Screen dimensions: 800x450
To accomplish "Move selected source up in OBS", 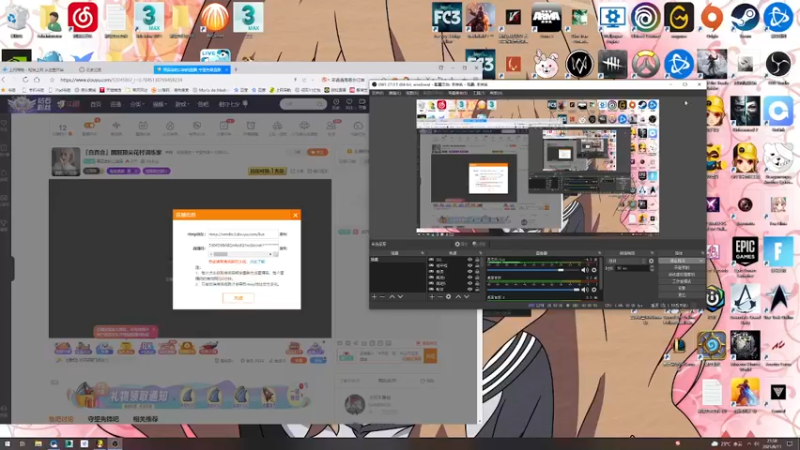I will [459, 296].
